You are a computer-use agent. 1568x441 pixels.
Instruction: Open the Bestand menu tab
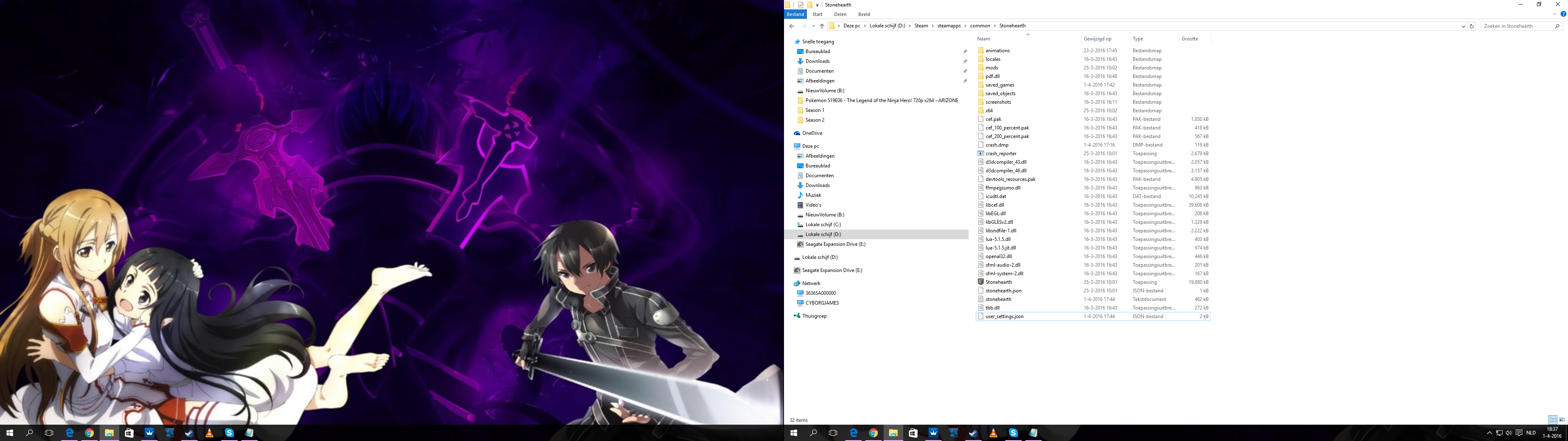795,14
